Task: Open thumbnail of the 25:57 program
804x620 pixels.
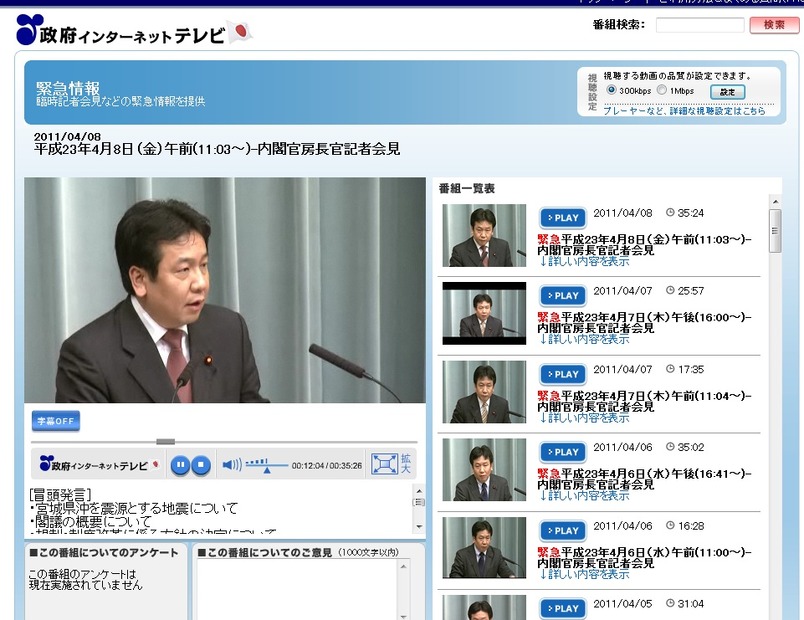Action: 484,313
